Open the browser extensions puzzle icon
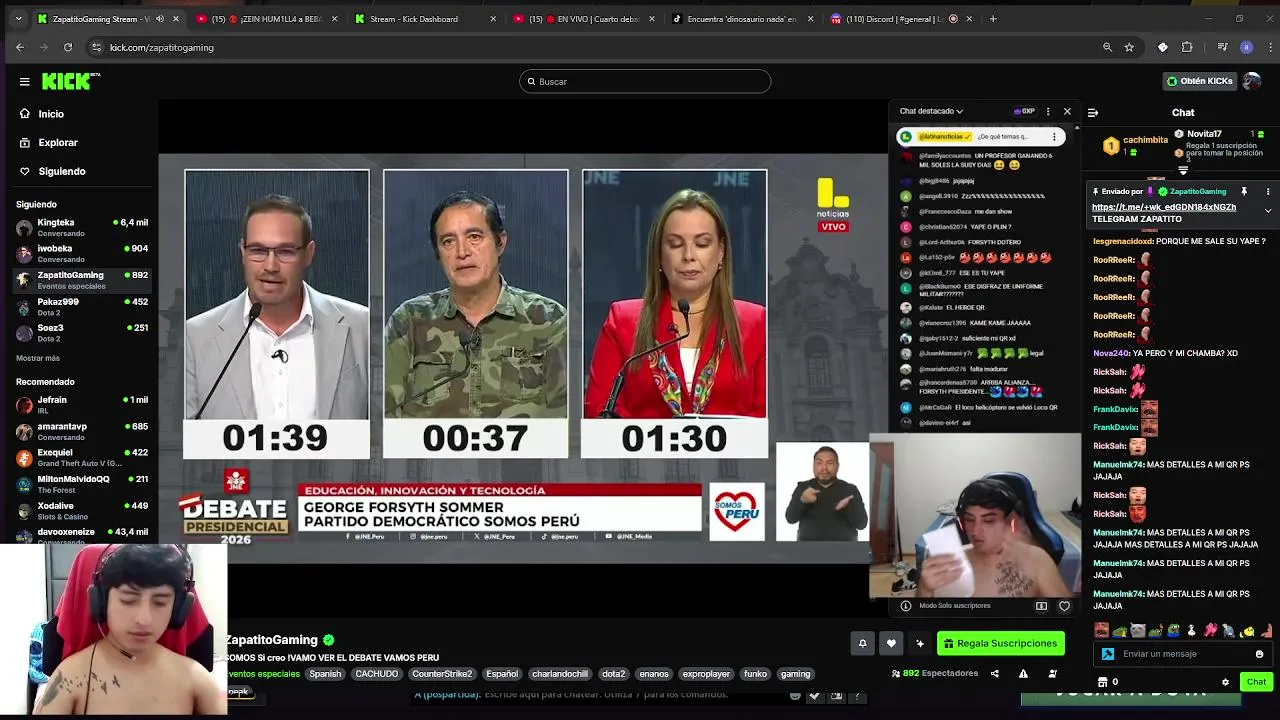The width and height of the screenshot is (1280, 720). click(x=1187, y=47)
